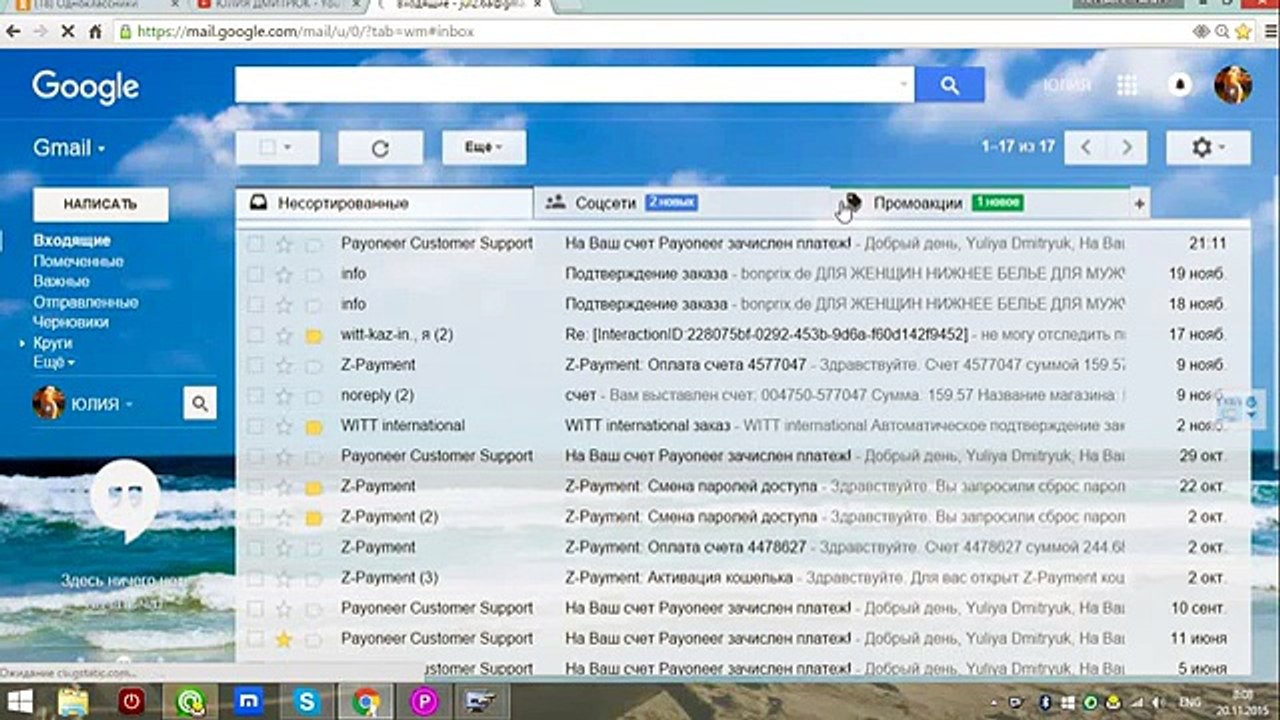This screenshot has height=720, width=1280.
Task: Click the browser address bar URL
Action: tap(305, 31)
